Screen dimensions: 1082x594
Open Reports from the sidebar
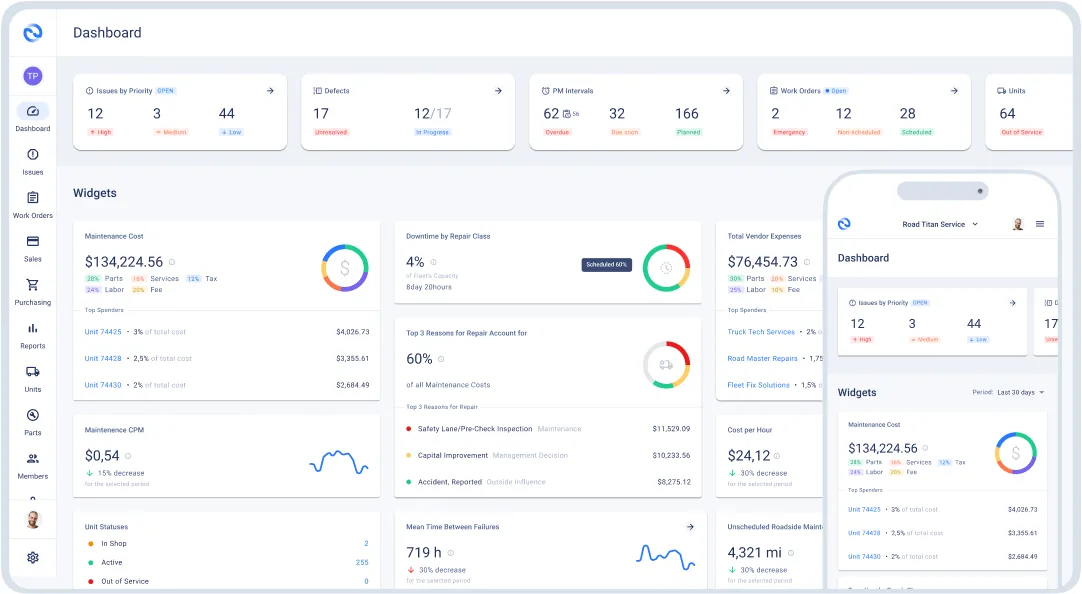point(32,335)
